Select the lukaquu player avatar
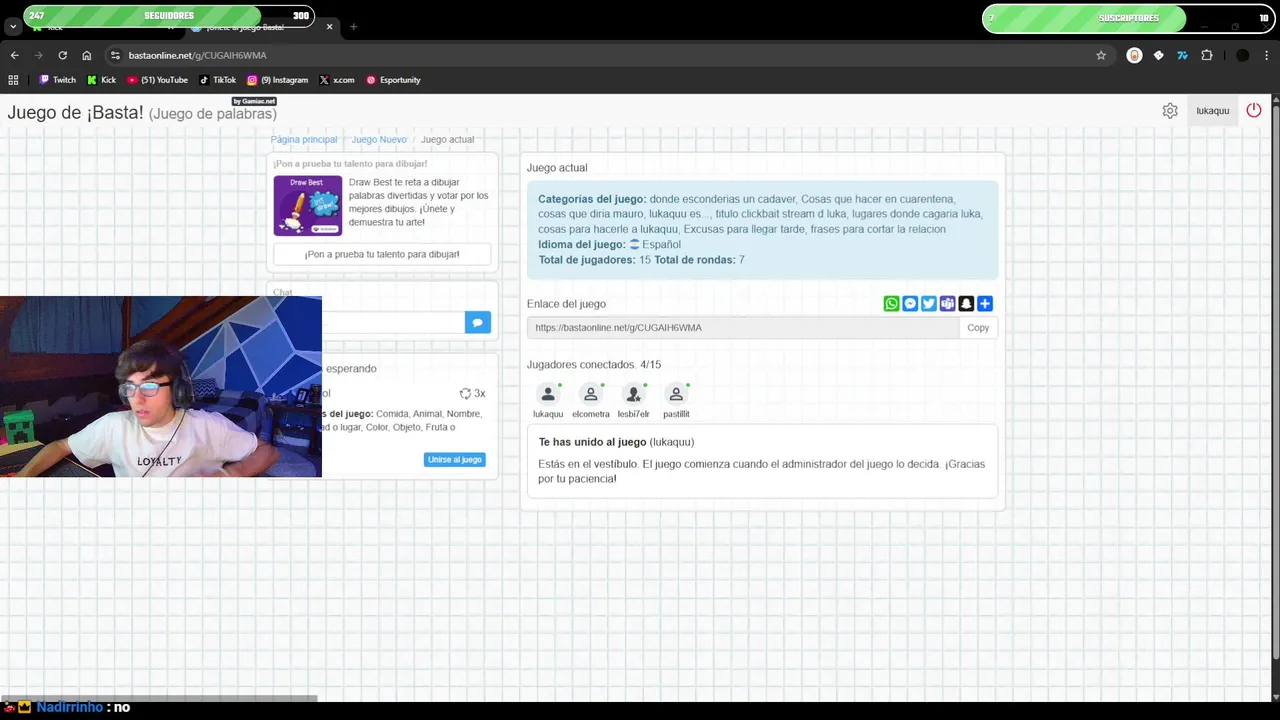 click(x=548, y=395)
